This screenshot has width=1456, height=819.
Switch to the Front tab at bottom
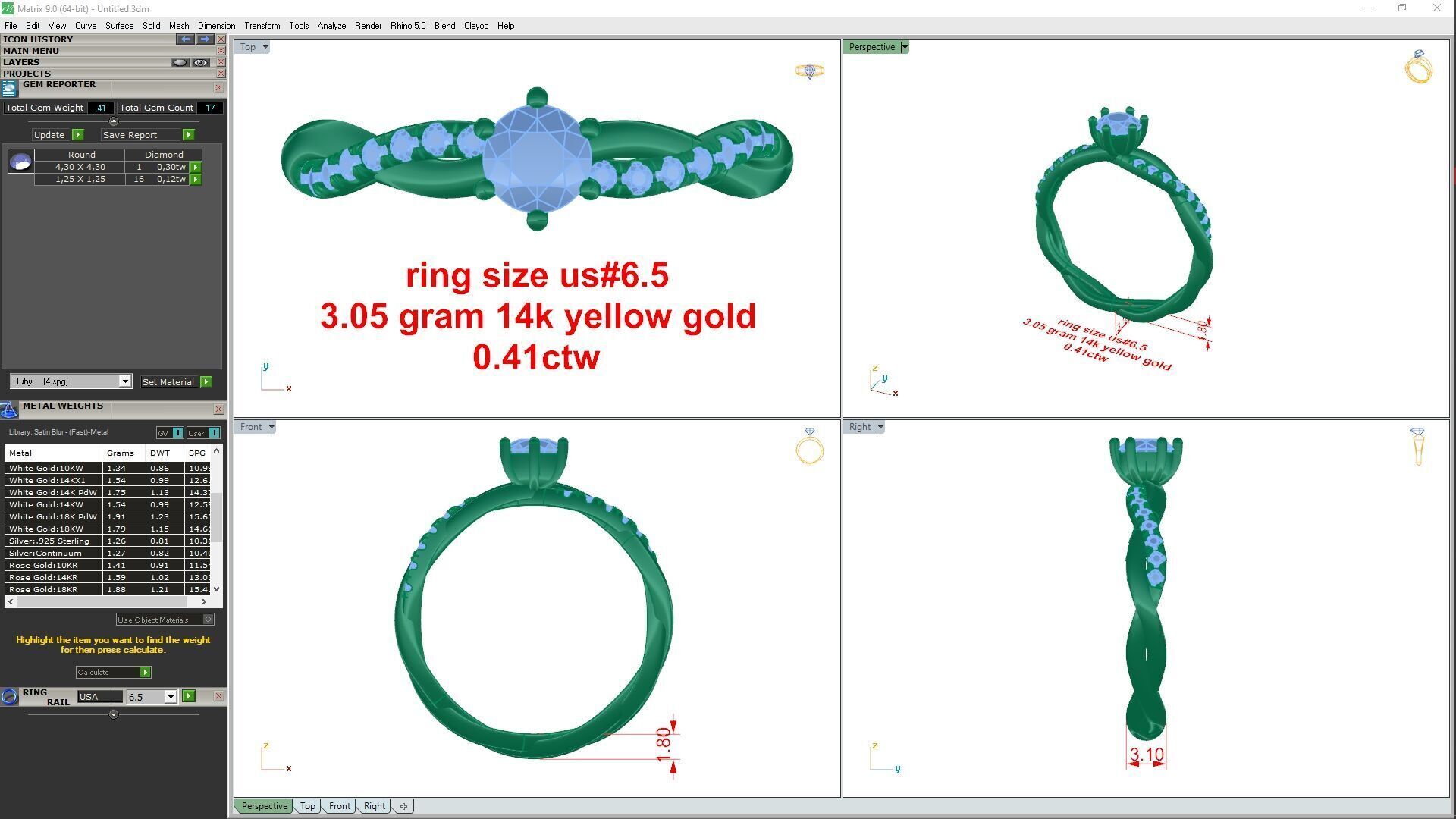[x=340, y=806]
